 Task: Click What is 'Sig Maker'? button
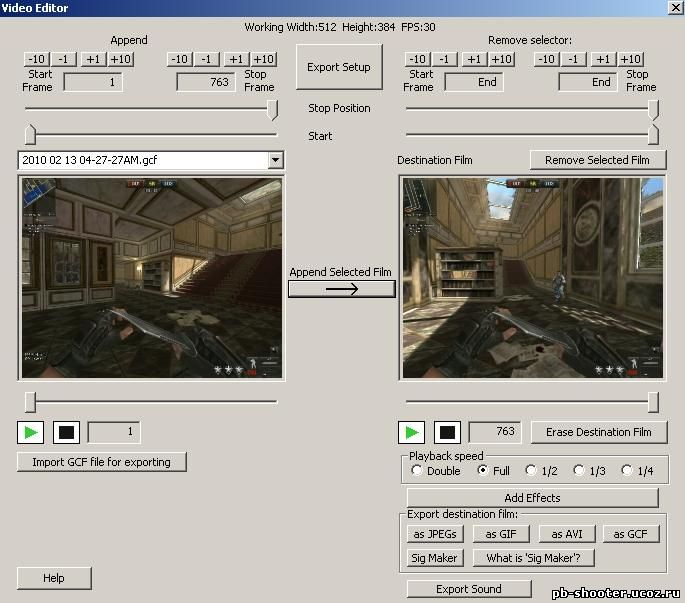pyautogui.click(x=533, y=558)
